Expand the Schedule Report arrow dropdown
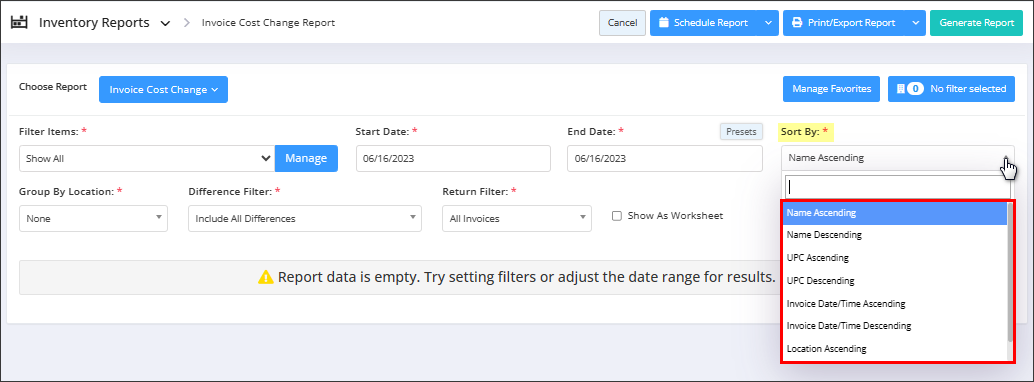Image resolution: width=1034 pixels, height=382 pixels. coord(768,22)
